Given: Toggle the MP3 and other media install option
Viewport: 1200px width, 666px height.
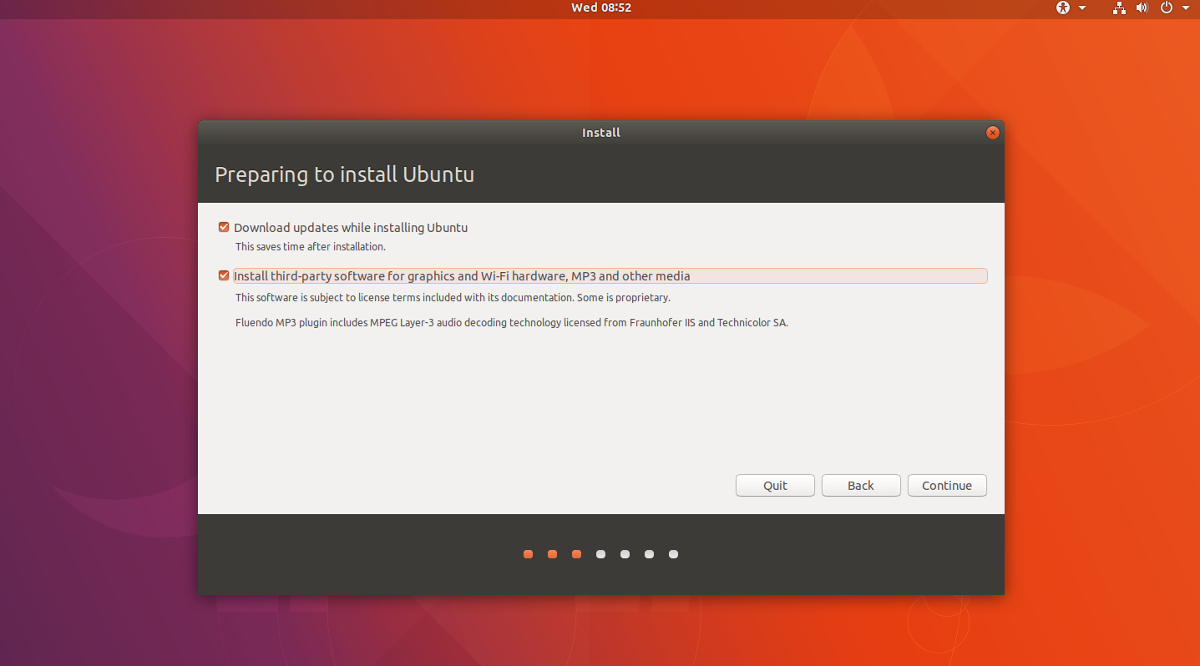Looking at the screenshot, I should pos(223,275).
